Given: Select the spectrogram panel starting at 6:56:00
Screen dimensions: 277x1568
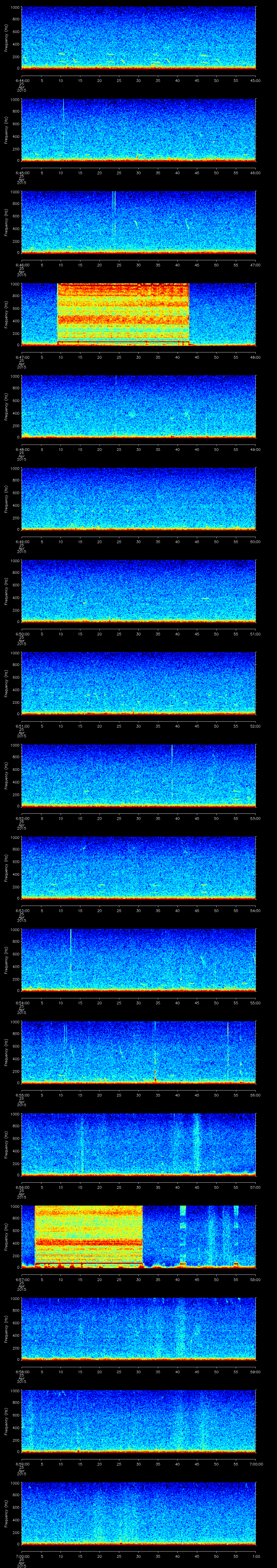Looking at the screenshot, I should (x=138, y=1144).
